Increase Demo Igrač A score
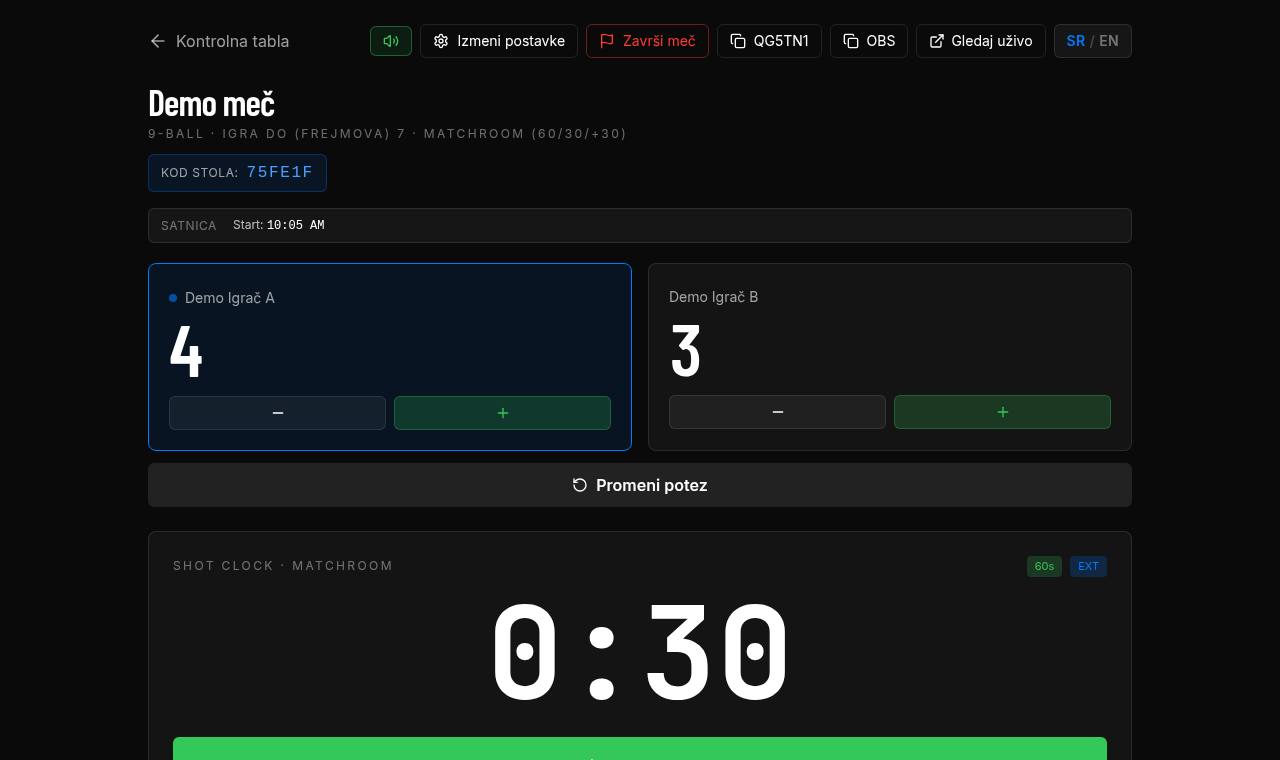The width and height of the screenshot is (1280, 760). (502, 413)
